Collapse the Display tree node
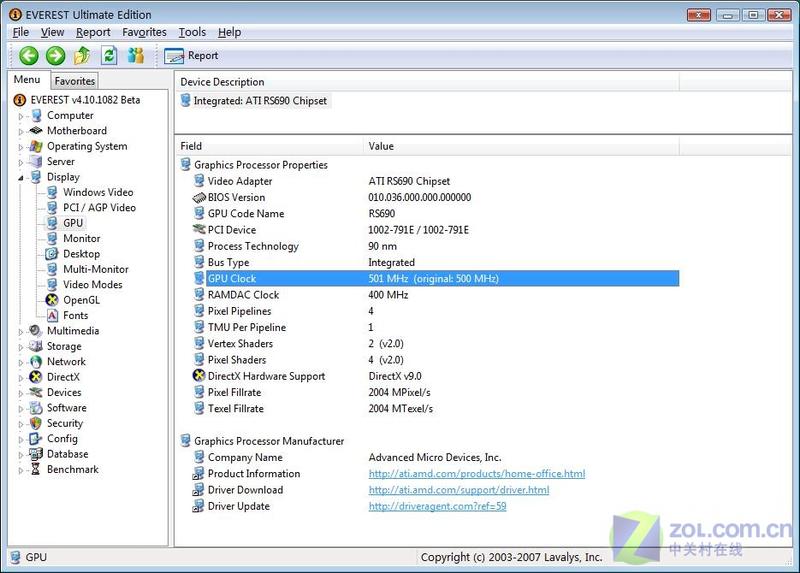The height and width of the screenshot is (573, 800). coord(21,178)
